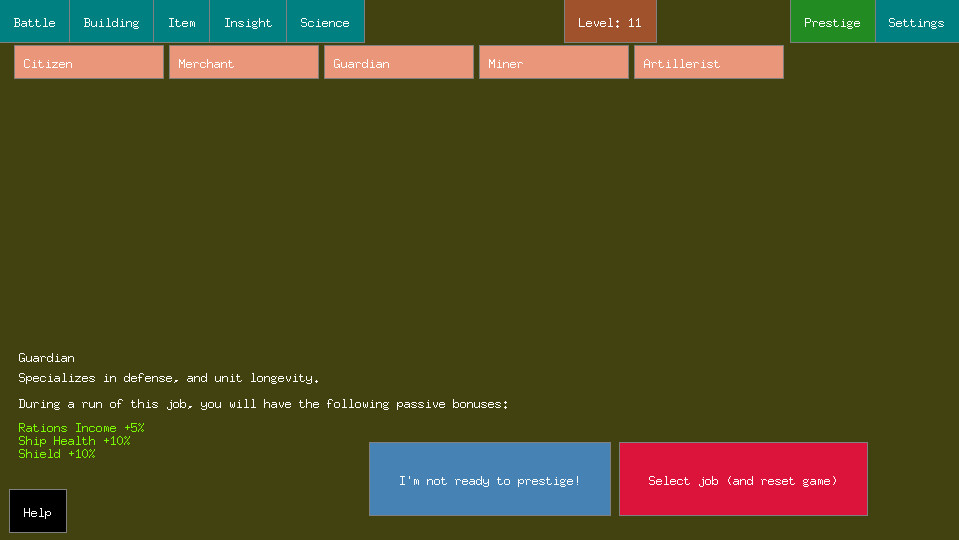This screenshot has height=540, width=959.
Task: Select the Artillerist job
Action: [709, 62]
